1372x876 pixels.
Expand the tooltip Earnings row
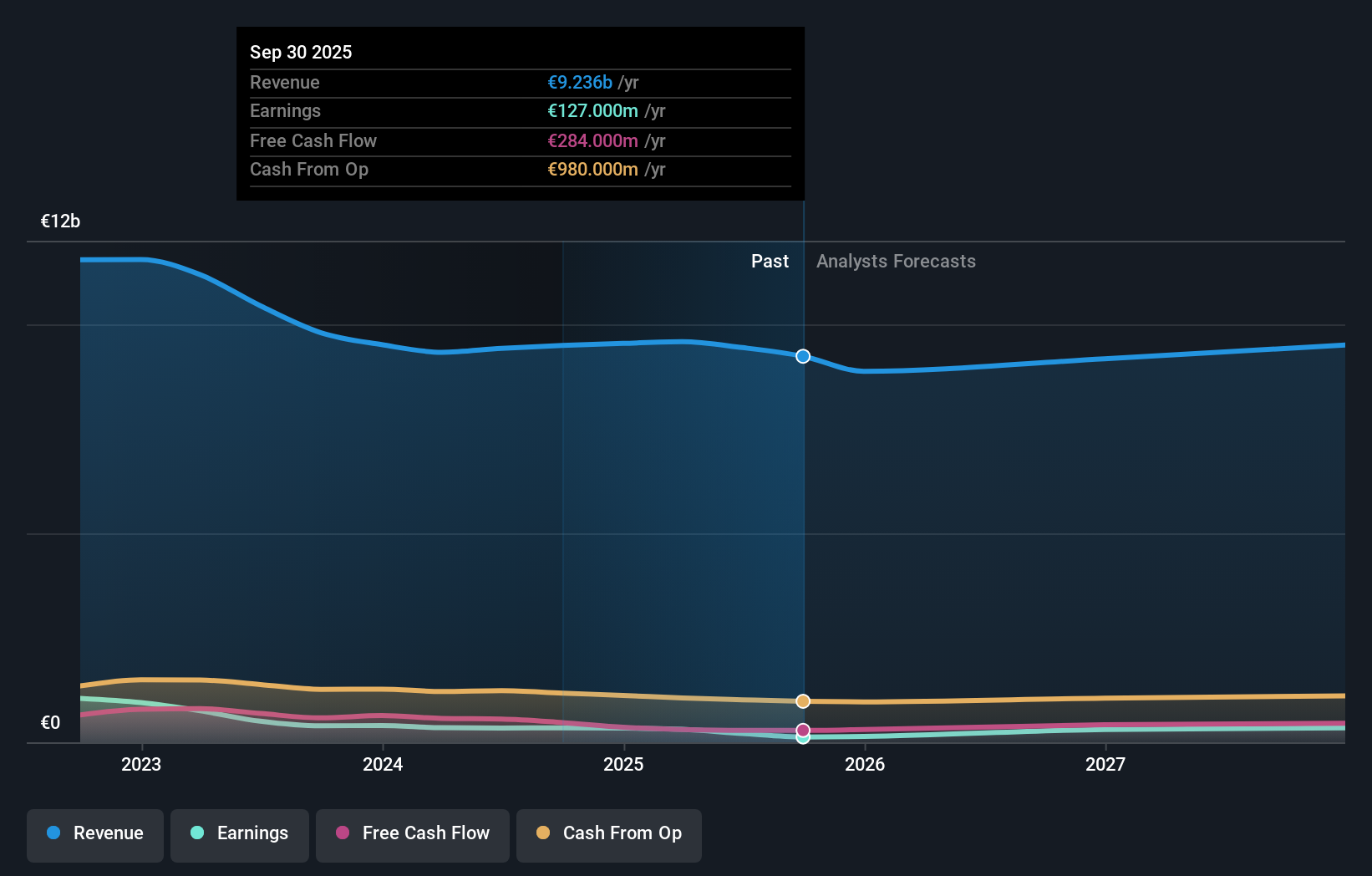pyautogui.click(x=520, y=111)
